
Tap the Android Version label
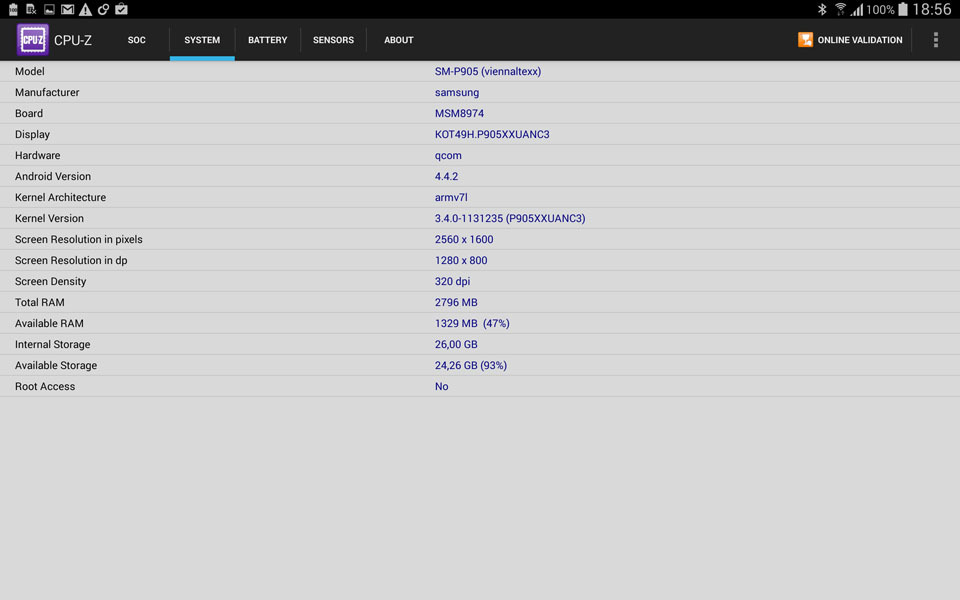point(53,176)
